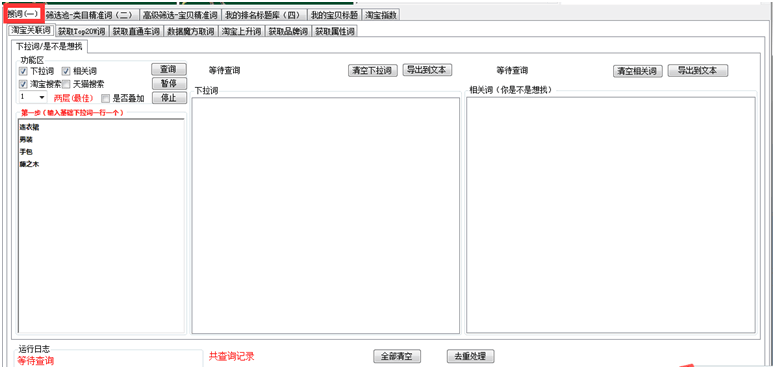Image resolution: width=775 pixels, height=369 pixels.
Task: Select the 获取直通车词 sub-tab
Action: [136, 32]
